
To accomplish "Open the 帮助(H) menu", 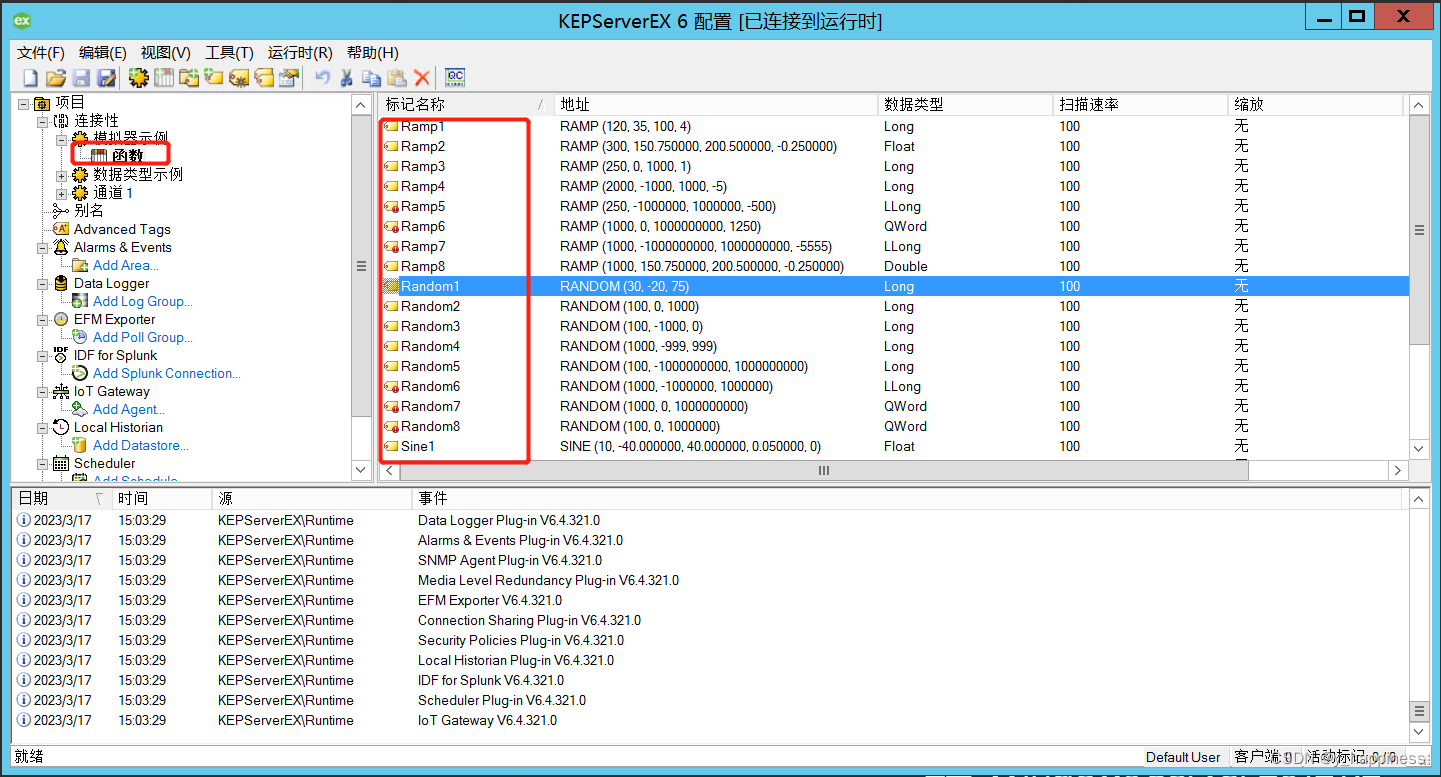I will click(372, 53).
